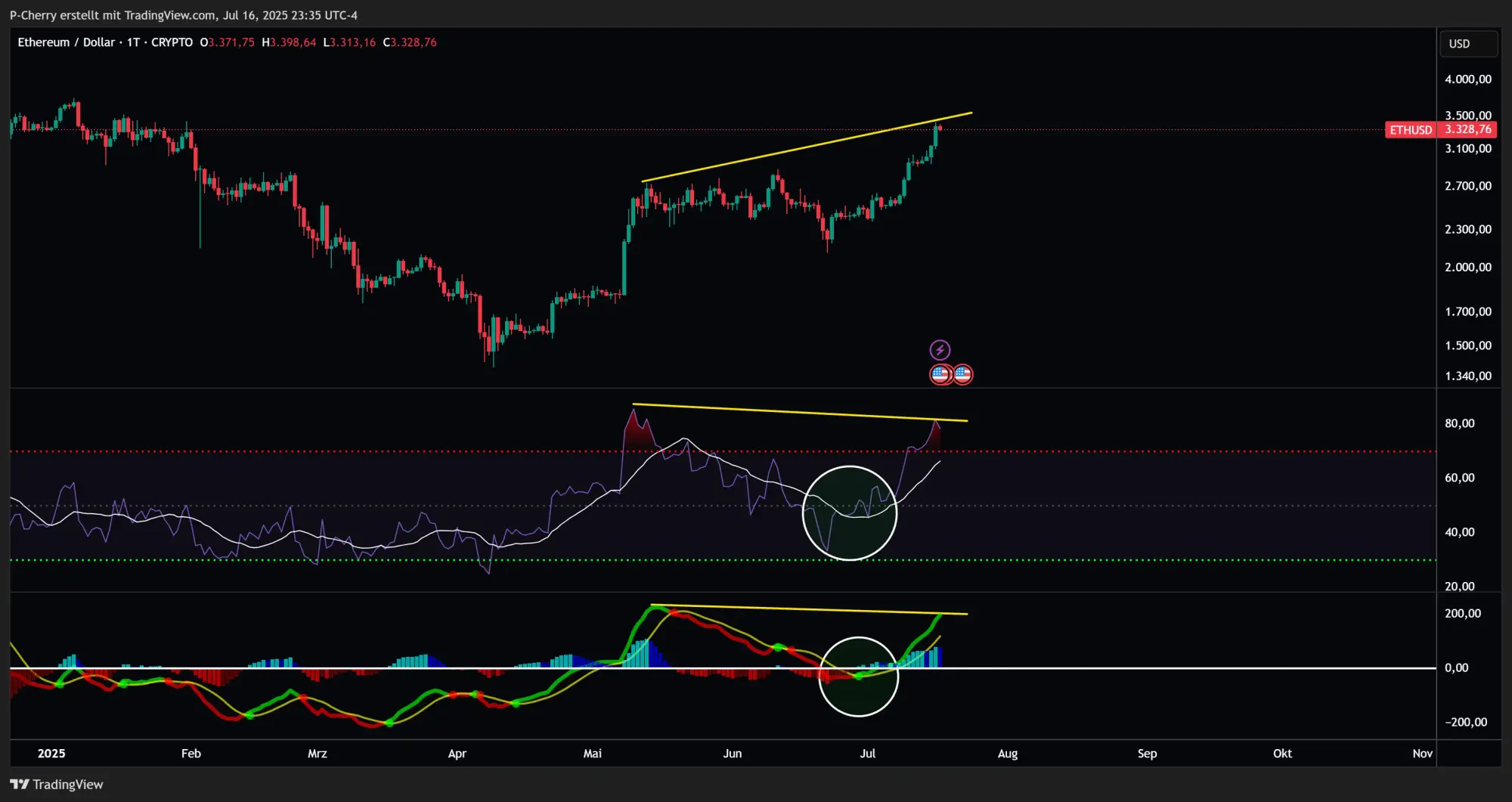The image size is (1512, 802).
Task: Click the TradingView logo at bottom left
Action: tap(57, 784)
